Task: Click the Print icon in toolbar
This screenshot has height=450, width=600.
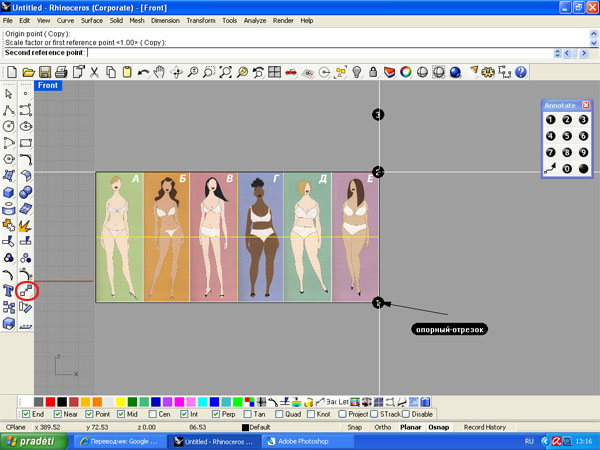Action: pyautogui.click(x=61, y=72)
